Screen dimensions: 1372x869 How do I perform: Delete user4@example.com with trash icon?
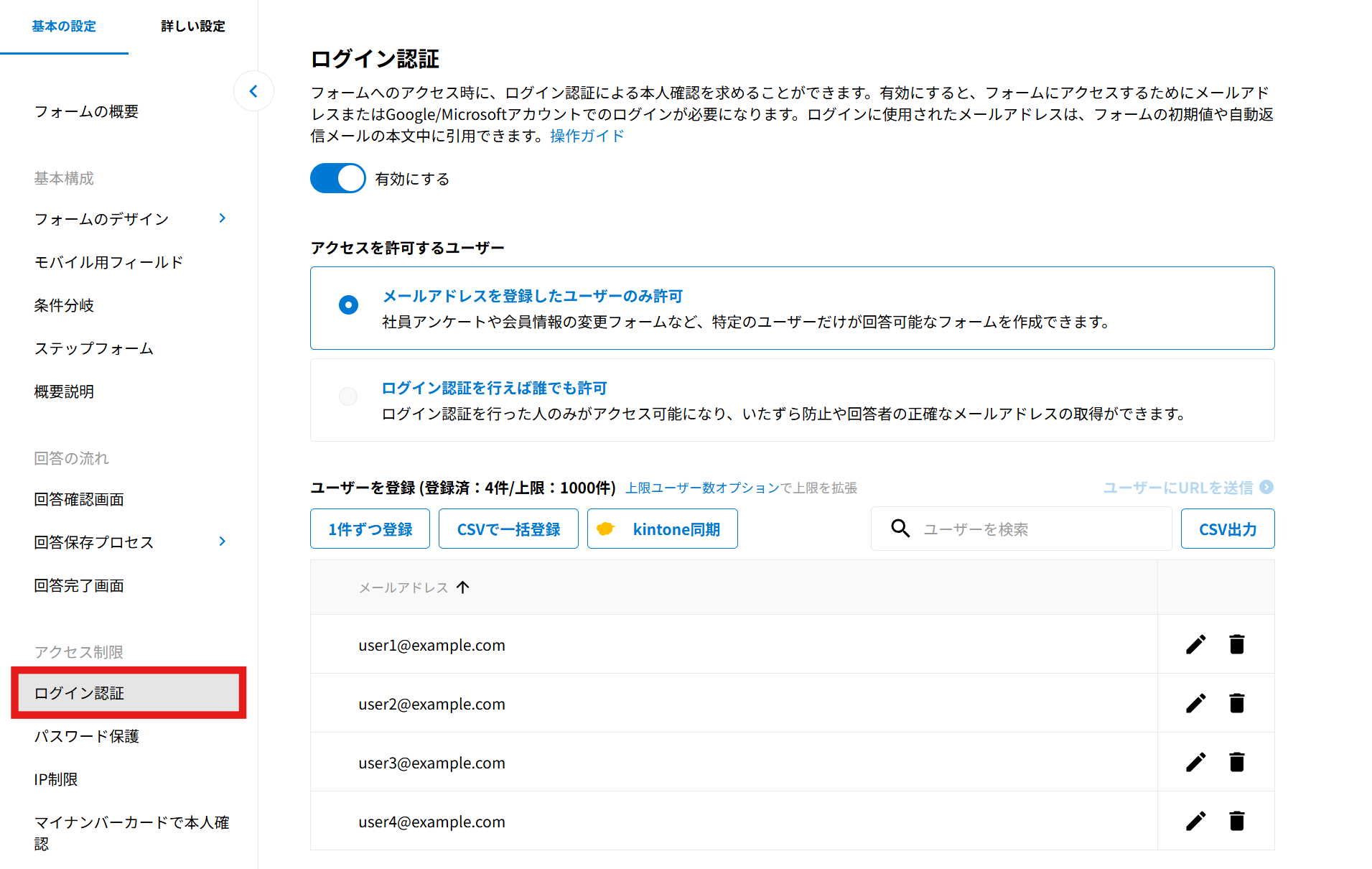[1236, 821]
